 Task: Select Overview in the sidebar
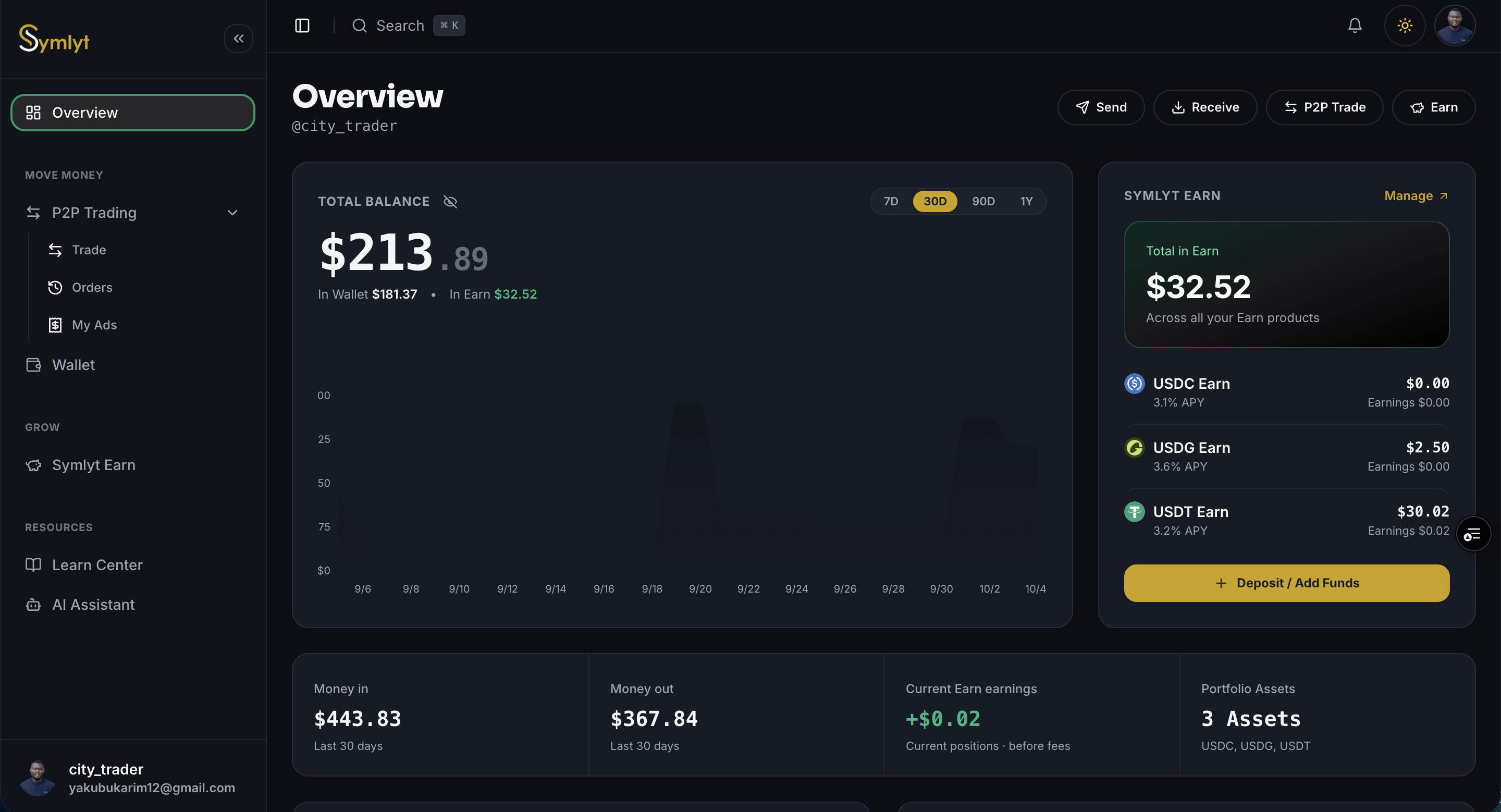pos(133,113)
